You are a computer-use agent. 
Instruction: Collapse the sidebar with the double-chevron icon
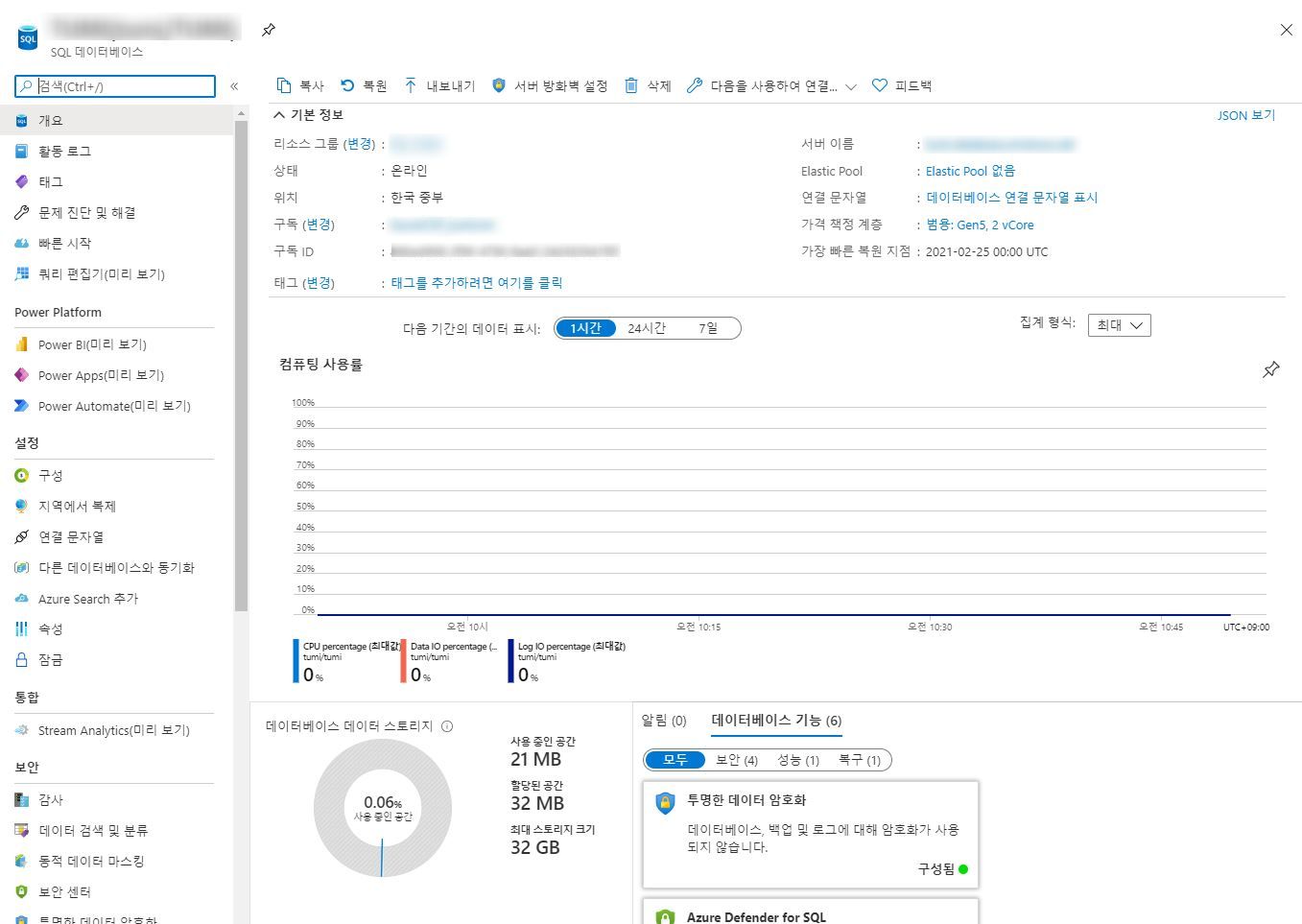coord(234,86)
